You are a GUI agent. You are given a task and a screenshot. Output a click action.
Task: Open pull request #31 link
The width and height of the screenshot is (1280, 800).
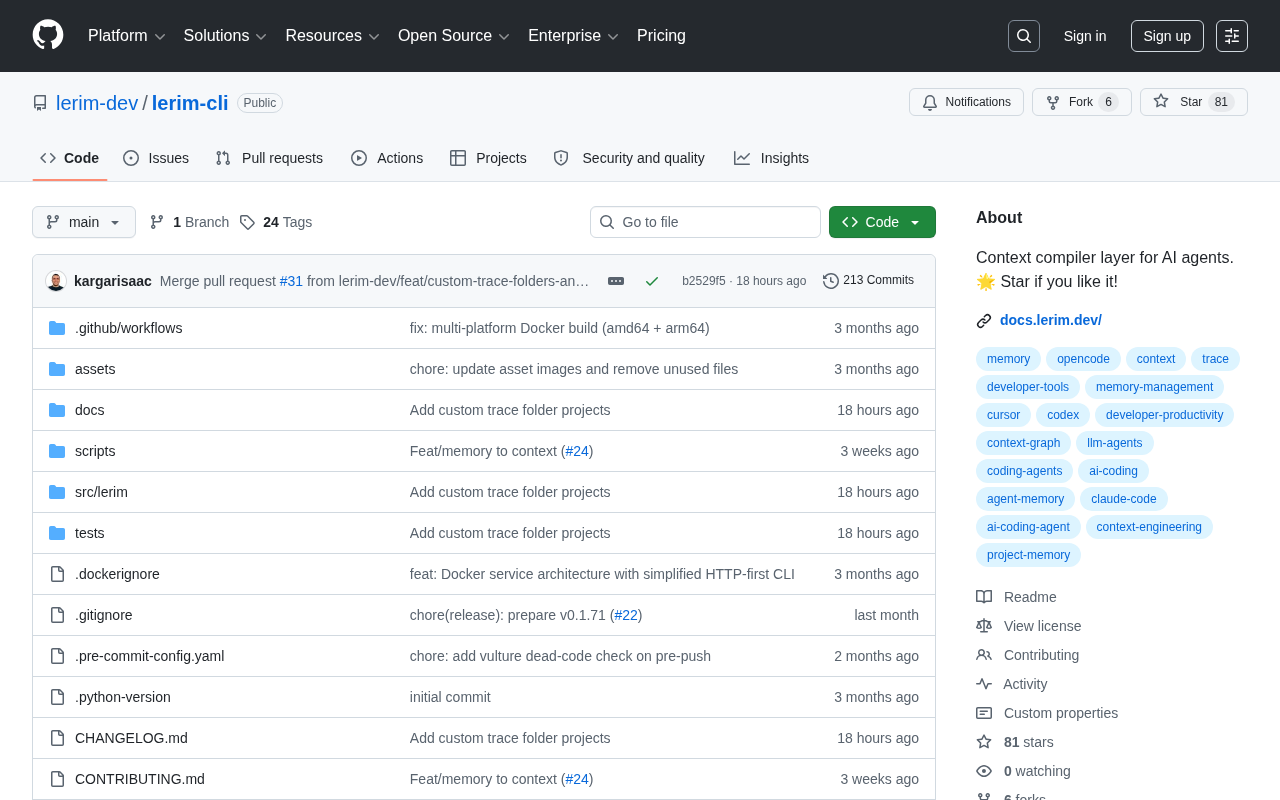point(291,281)
